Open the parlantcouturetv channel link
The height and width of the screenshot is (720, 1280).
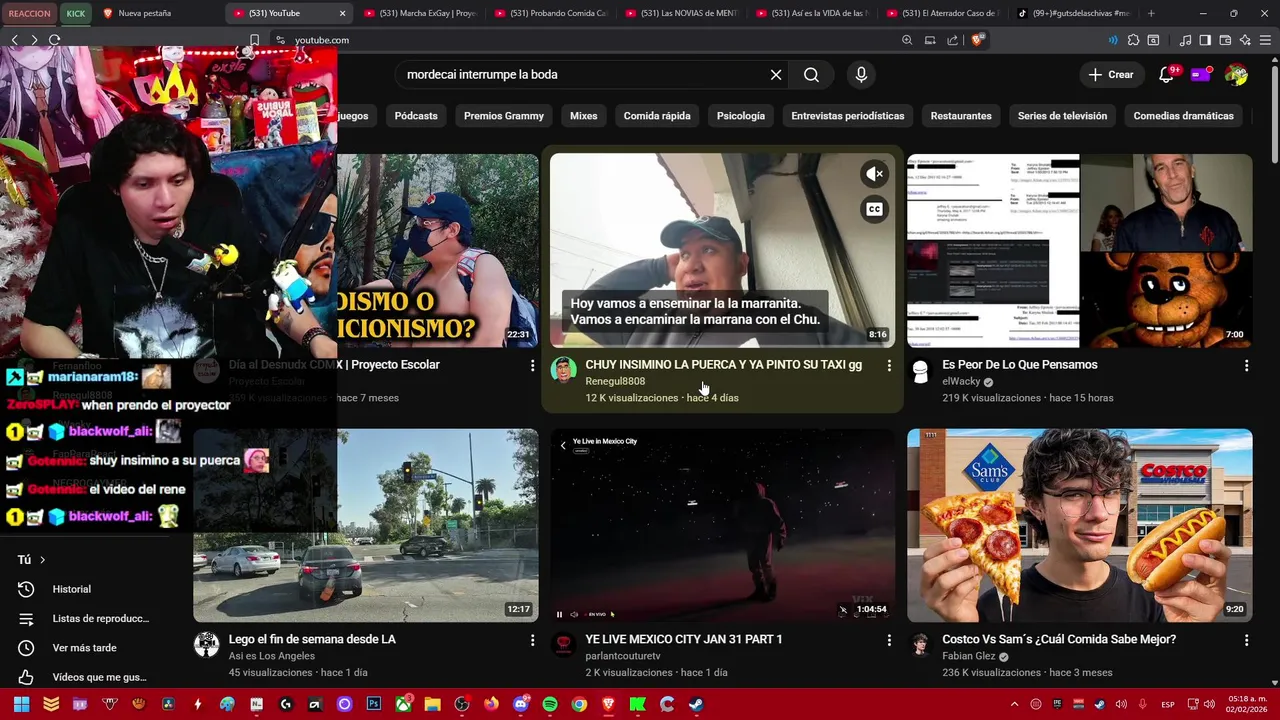tap(623, 656)
